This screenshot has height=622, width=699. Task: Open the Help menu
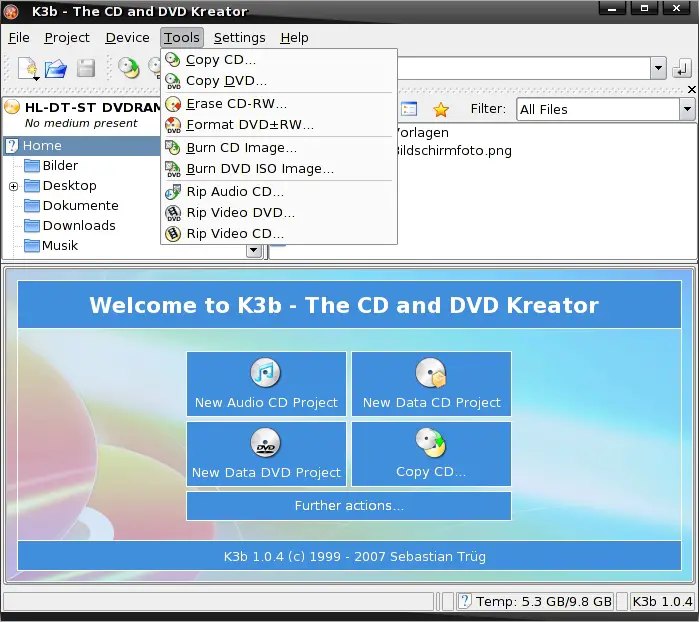click(294, 38)
